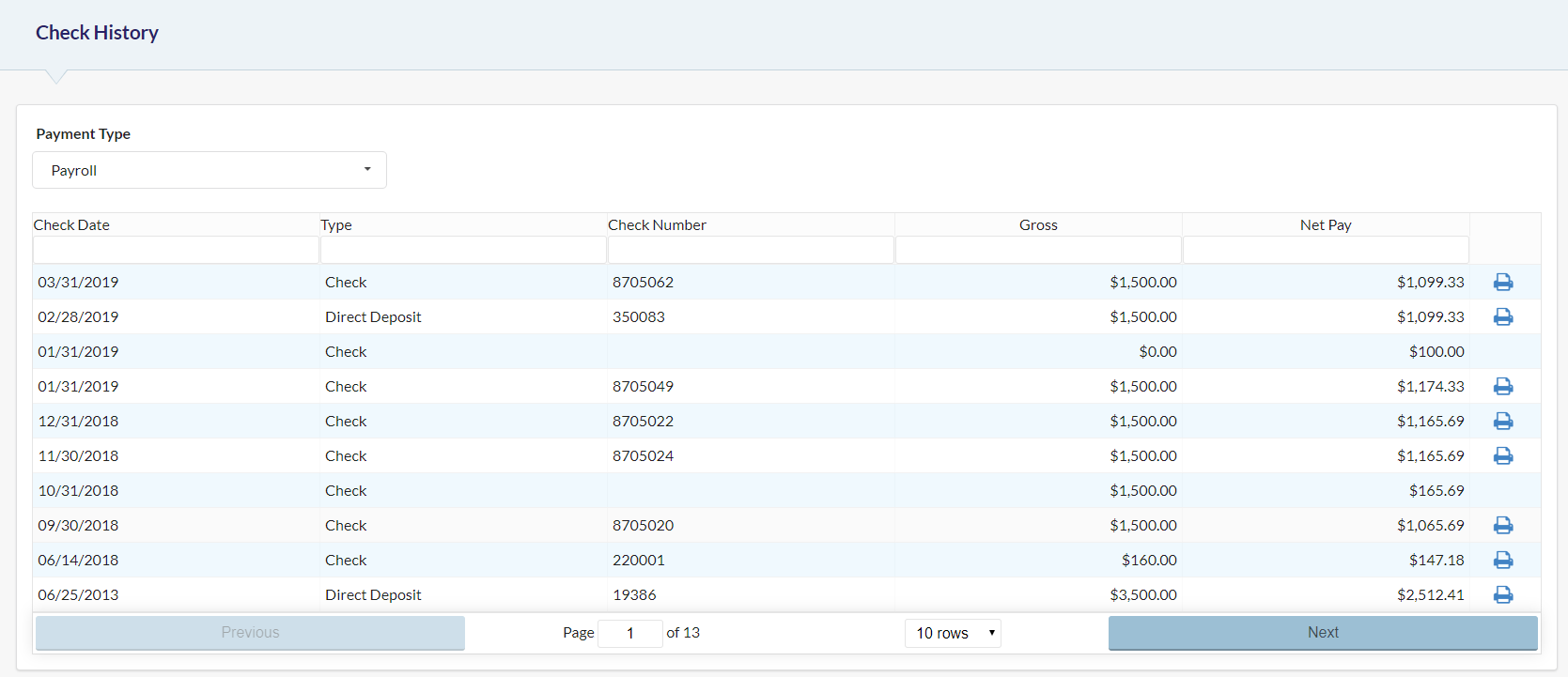This screenshot has height=677, width=1568.
Task: Open the Payment Type dropdown
Action: tap(210, 170)
